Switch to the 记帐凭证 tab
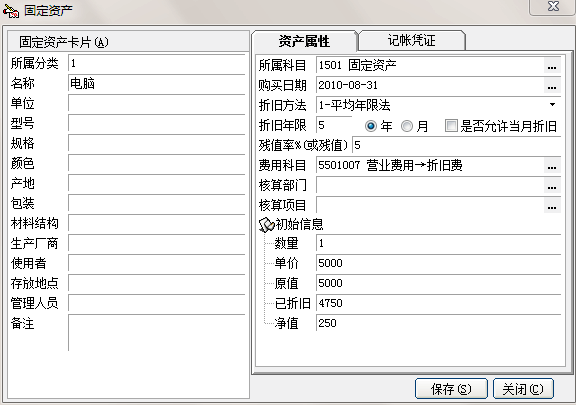 coord(412,40)
